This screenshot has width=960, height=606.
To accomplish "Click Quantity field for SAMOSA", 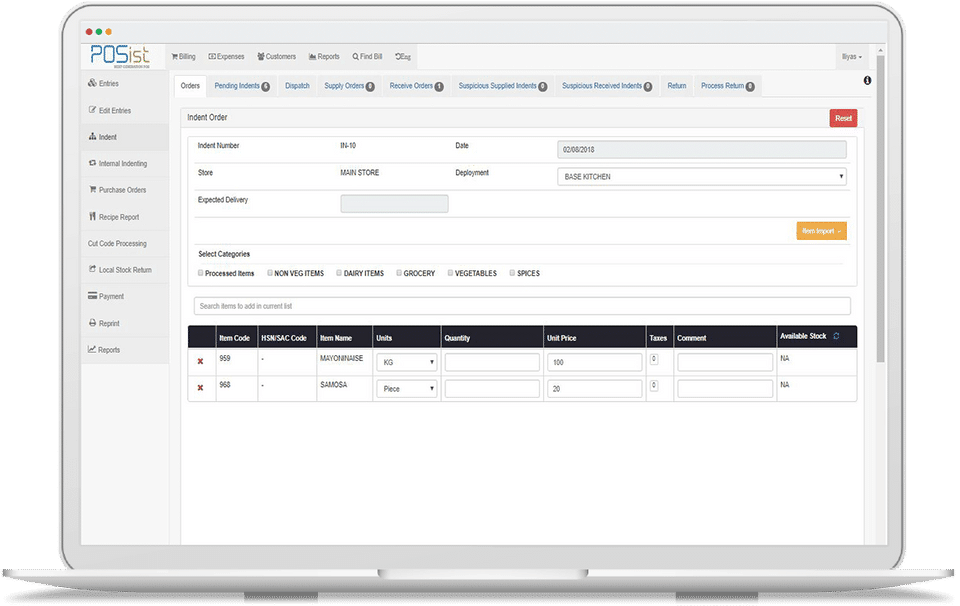I will click(492, 389).
